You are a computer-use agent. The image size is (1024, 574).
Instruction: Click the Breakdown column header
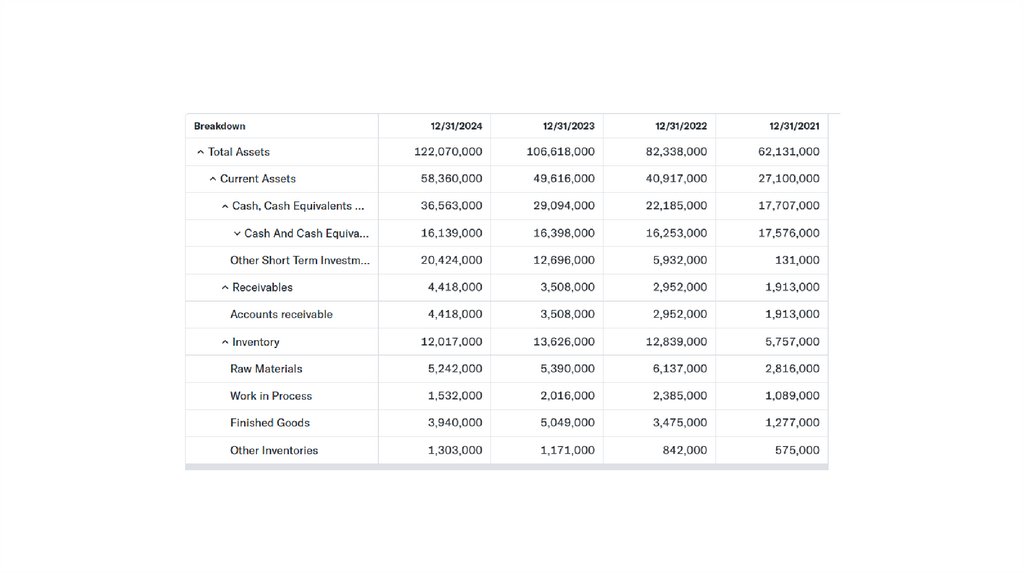[x=220, y=126]
